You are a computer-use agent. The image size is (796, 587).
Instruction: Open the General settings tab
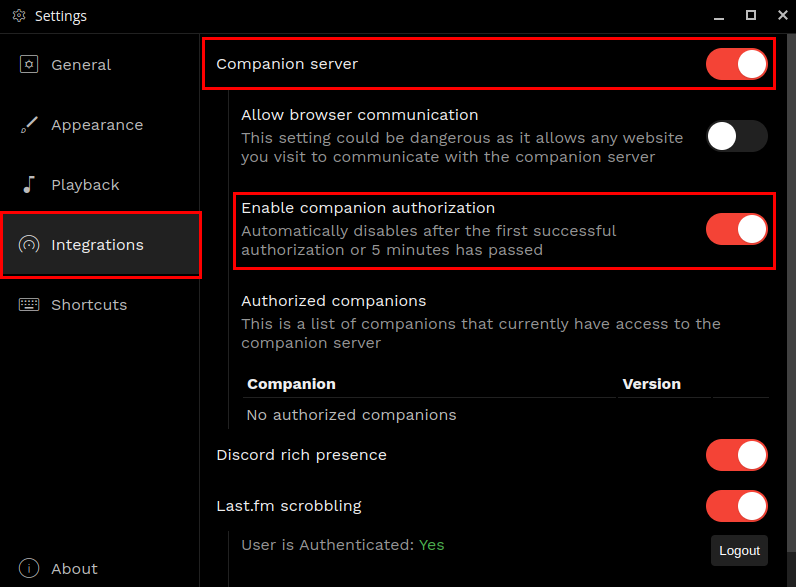tap(81, 65)
